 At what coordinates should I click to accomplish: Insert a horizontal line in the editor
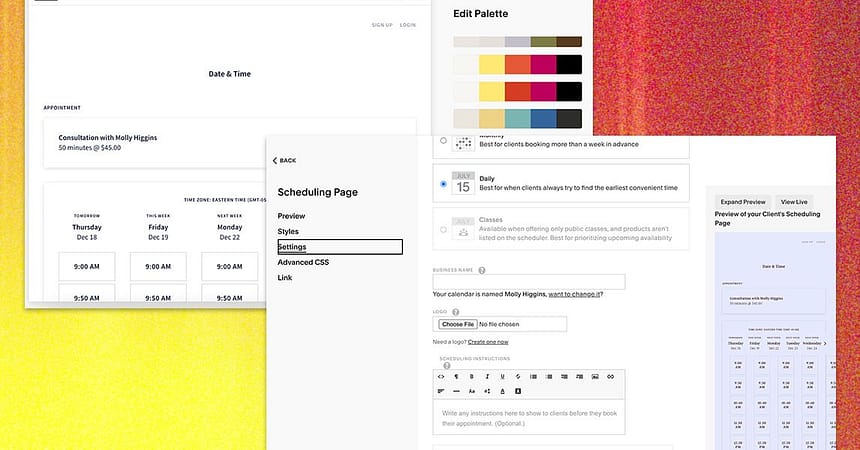coord(456,390)
